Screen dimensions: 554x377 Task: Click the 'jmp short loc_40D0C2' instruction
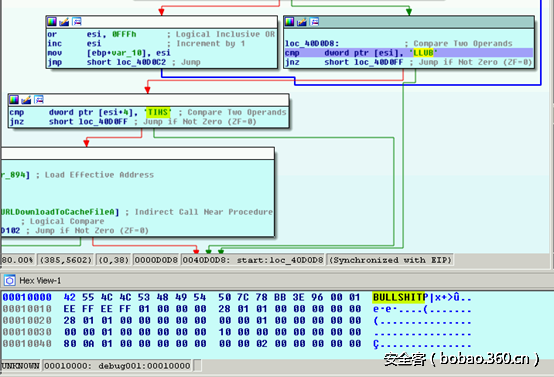106,62
